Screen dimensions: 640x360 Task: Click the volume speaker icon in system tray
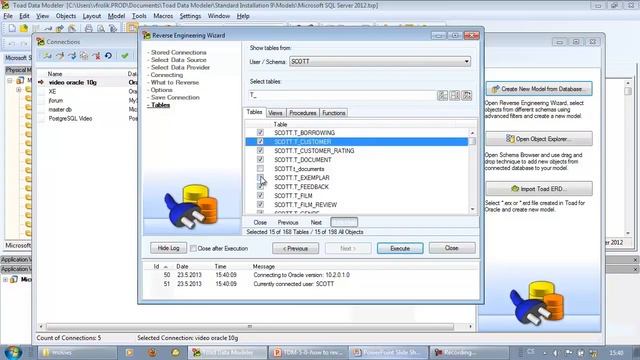click(x=556, y=352)
